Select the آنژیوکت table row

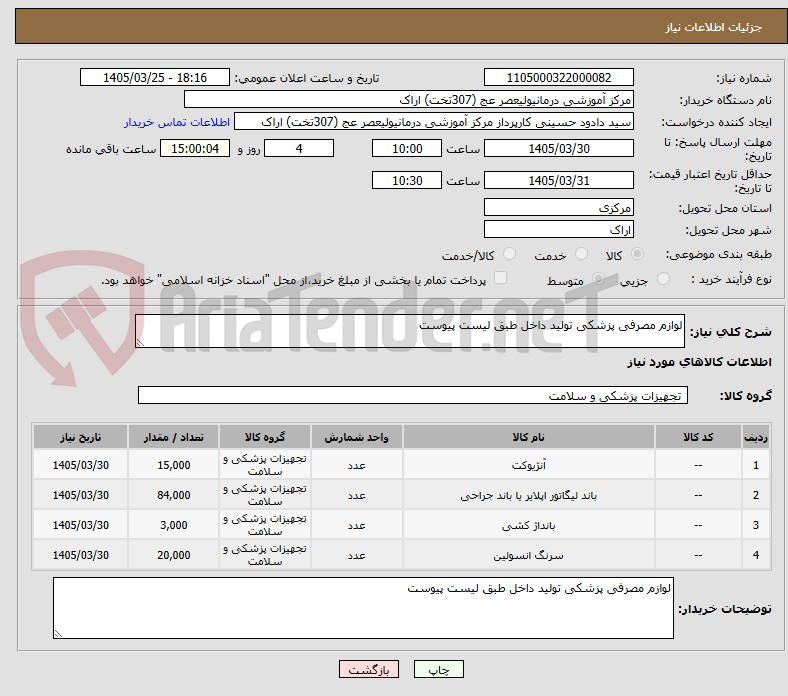point(402,465)
